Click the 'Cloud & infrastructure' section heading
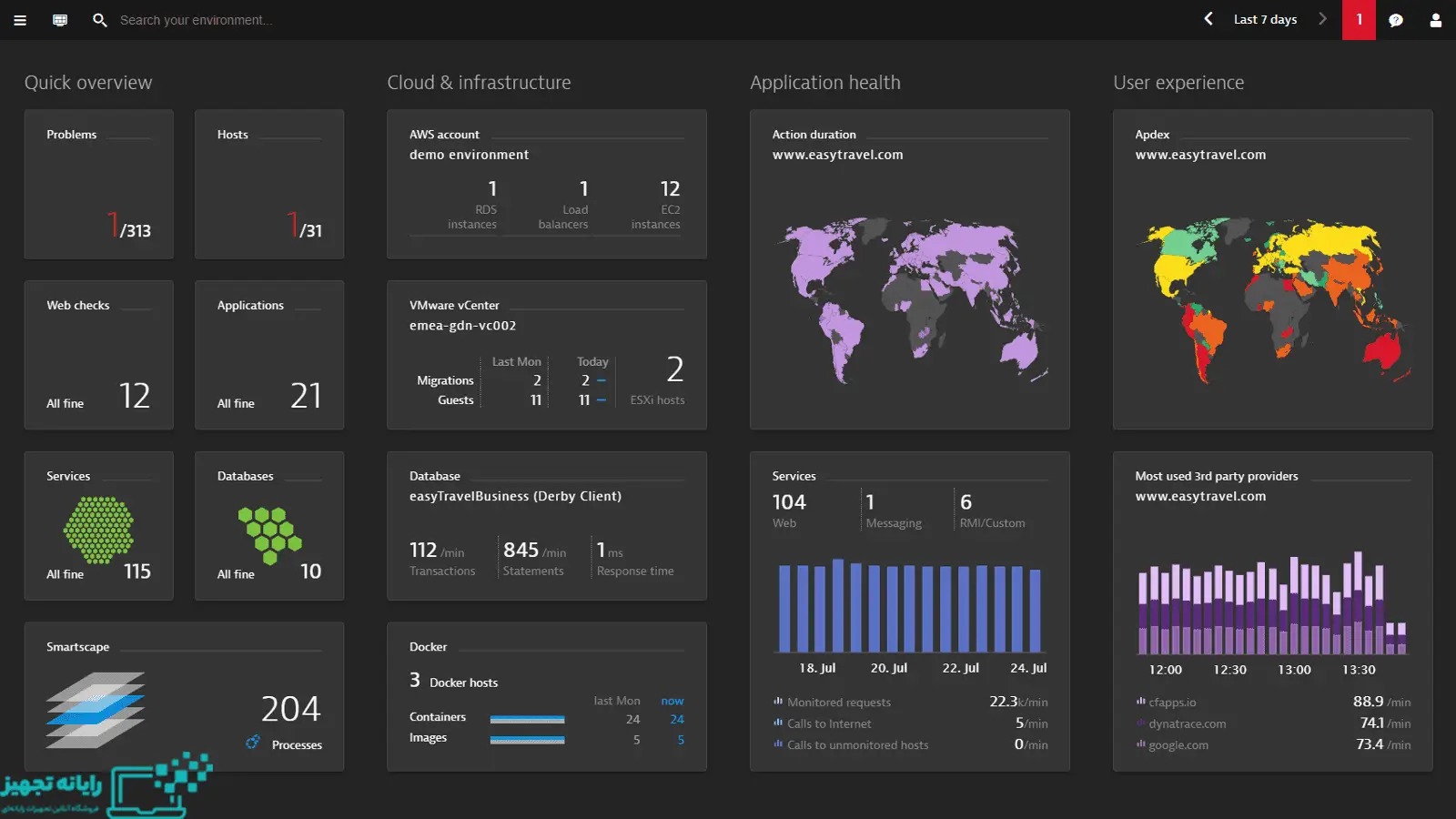Viewport: 1456px width, 819px height. tap(479, 82)
